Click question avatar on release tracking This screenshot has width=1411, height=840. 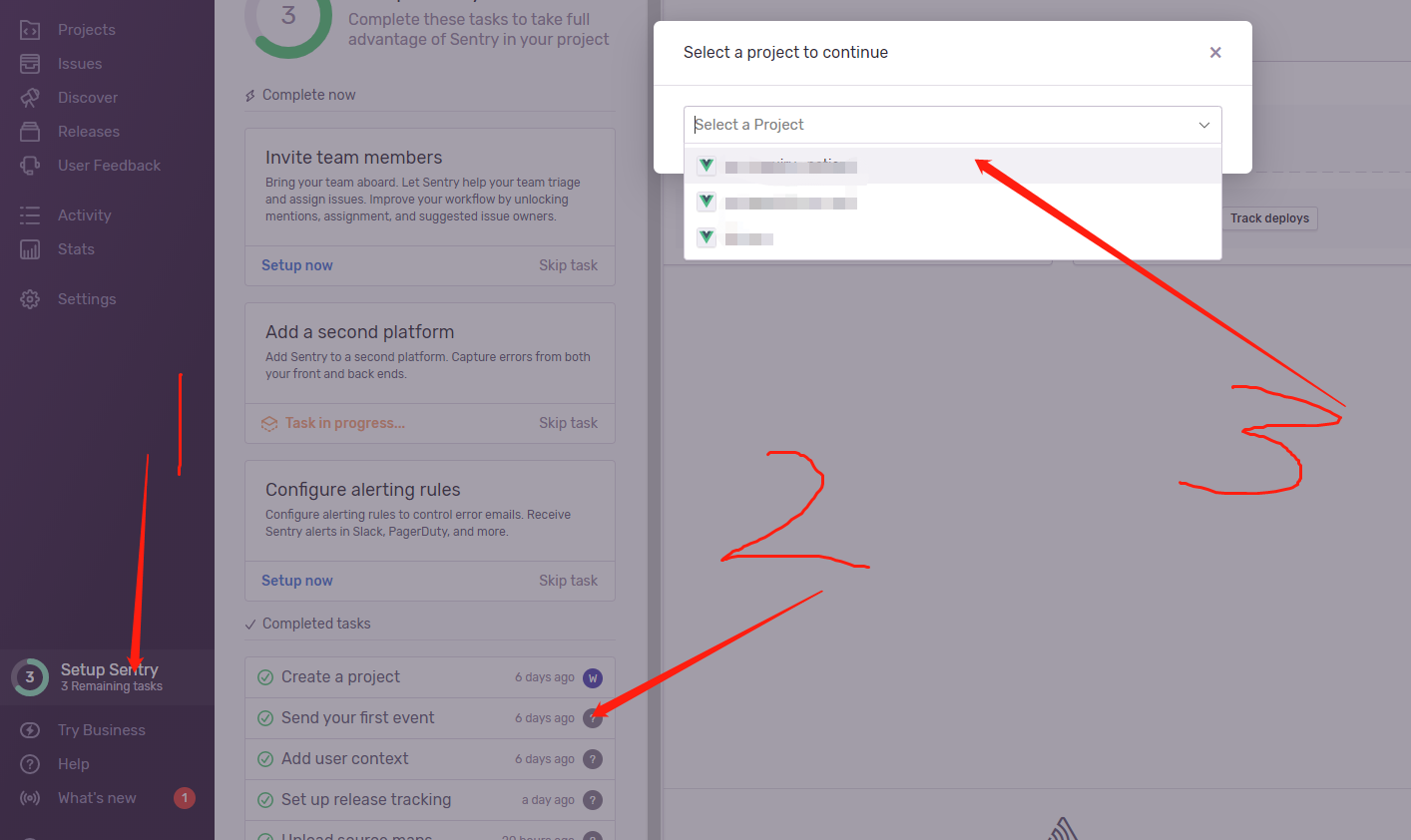pos(593,800)
